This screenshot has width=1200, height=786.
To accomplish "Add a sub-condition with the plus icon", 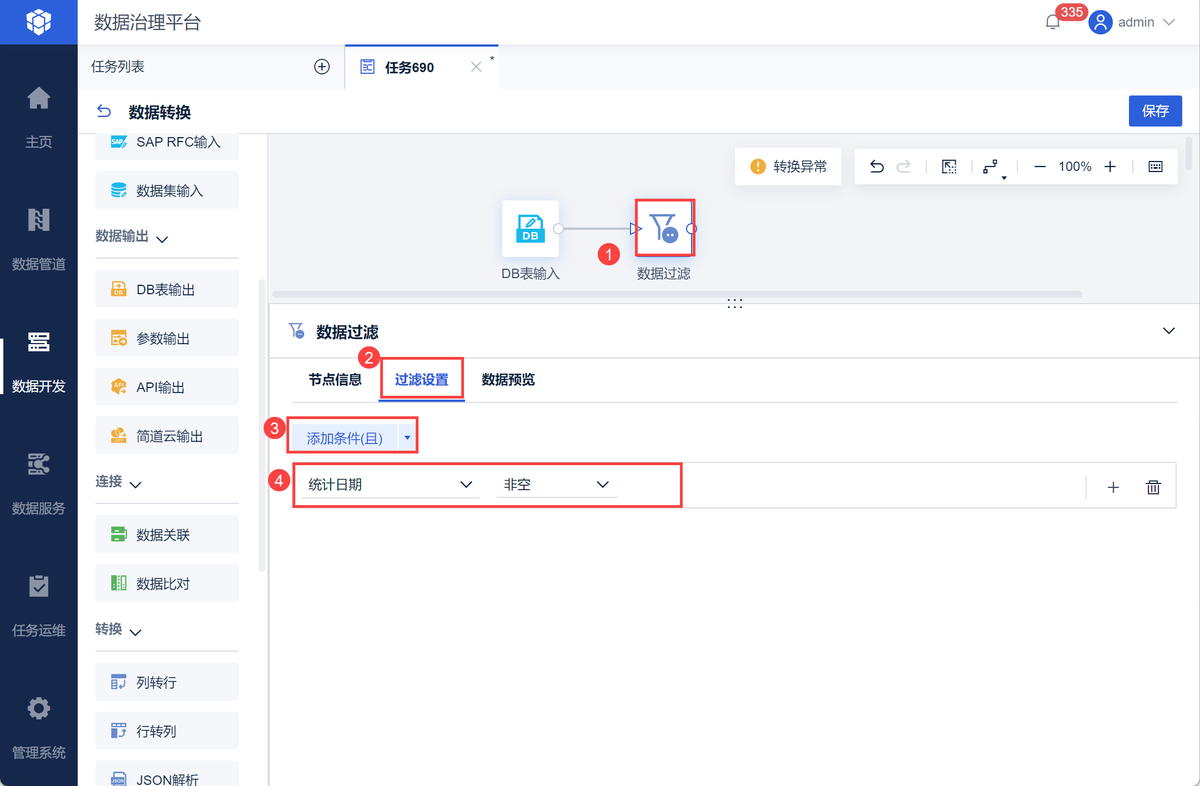I will [1113, 487].
